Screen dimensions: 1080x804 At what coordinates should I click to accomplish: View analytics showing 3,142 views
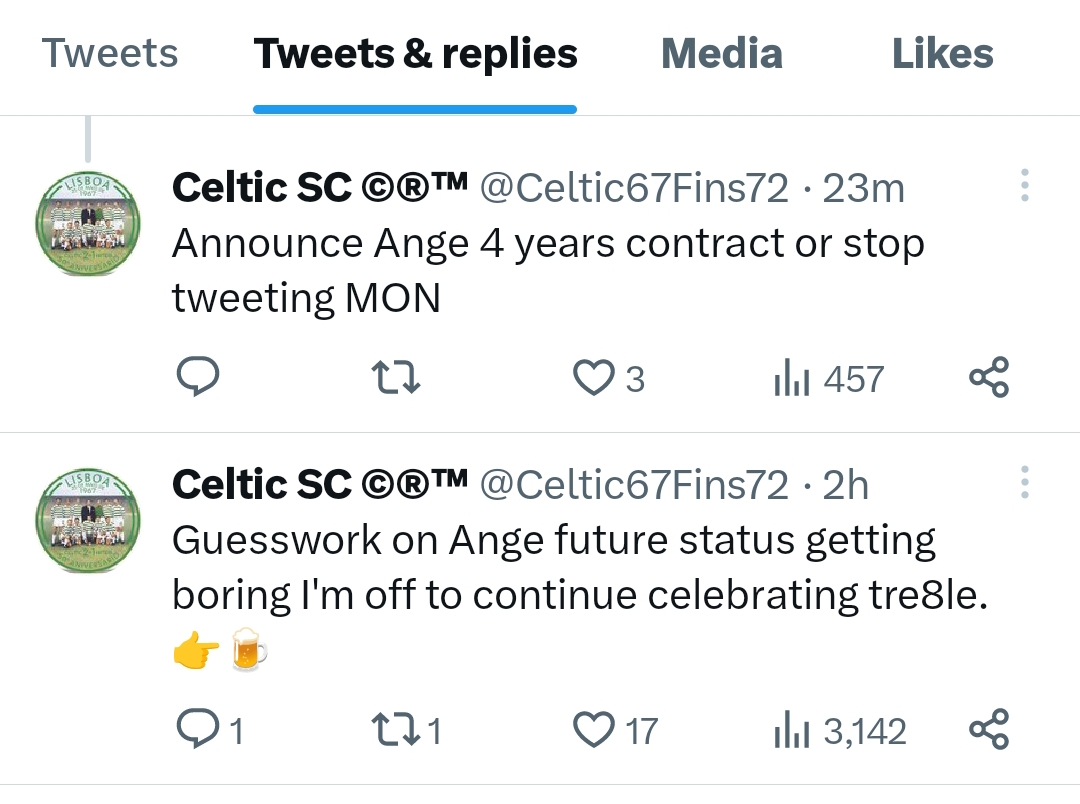point(840,731)
